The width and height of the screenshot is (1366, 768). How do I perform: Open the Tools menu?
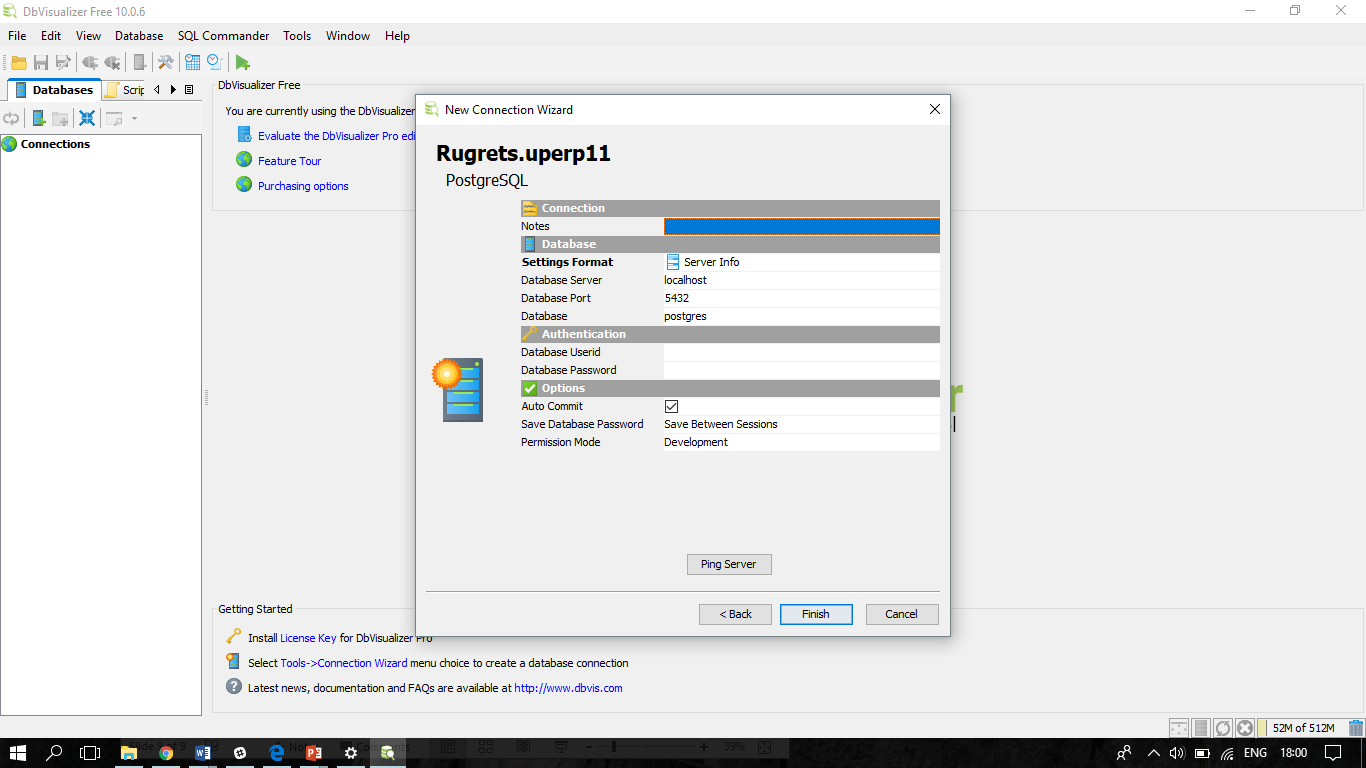click(297, 36)
